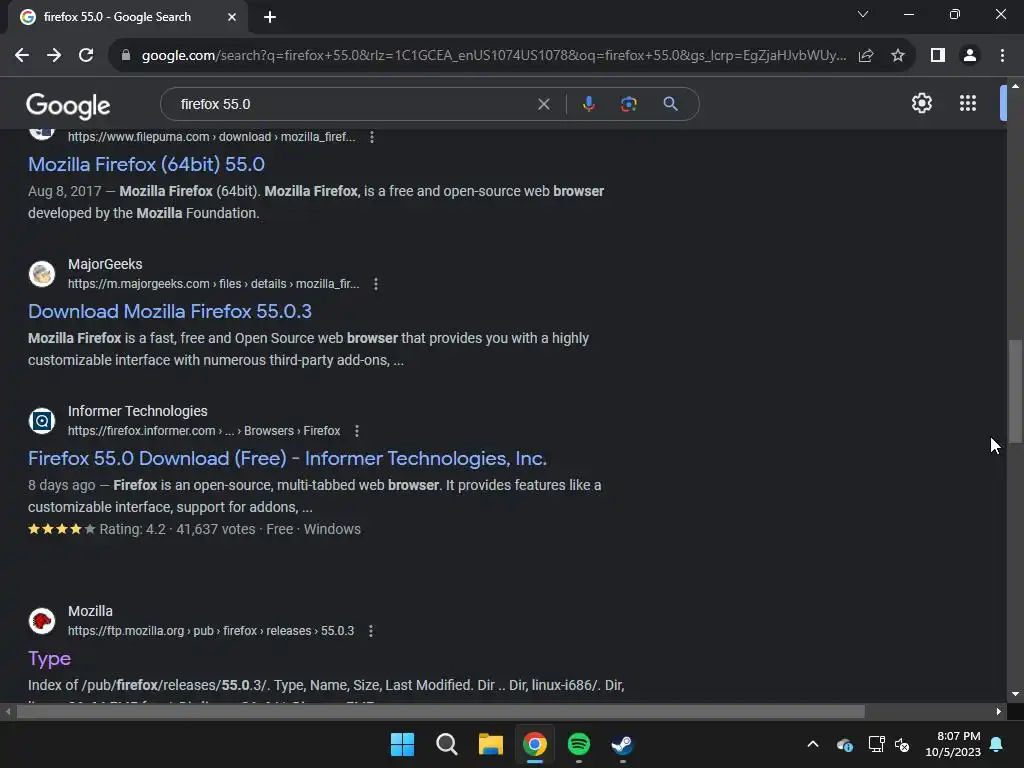The width and height of the screenshot is (1024, 768).
Task: Click the firefox.informer.com URL breadcrumb
Action: click(x=204, y=431)
